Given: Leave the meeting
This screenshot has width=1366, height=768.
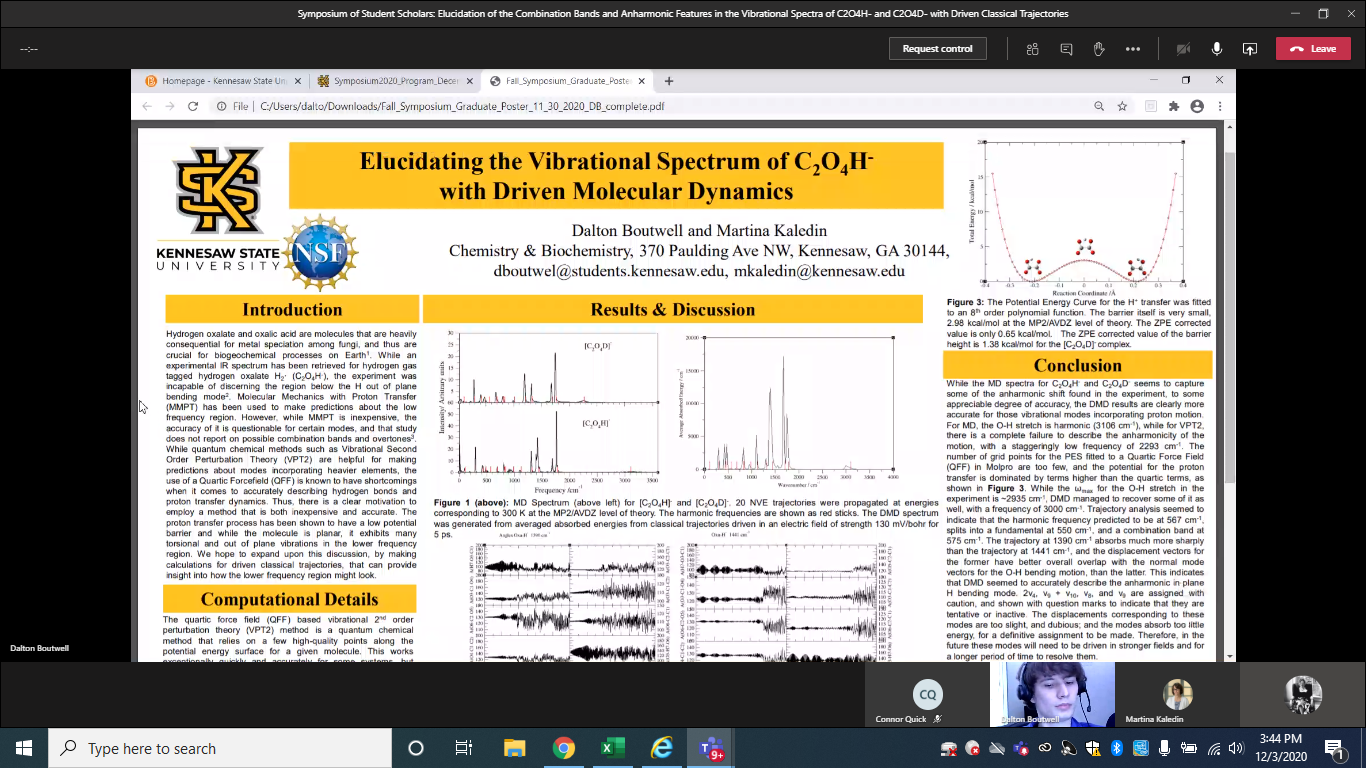Looking at the screenshot, I should pyautogui.click(x=1312, y=49).
